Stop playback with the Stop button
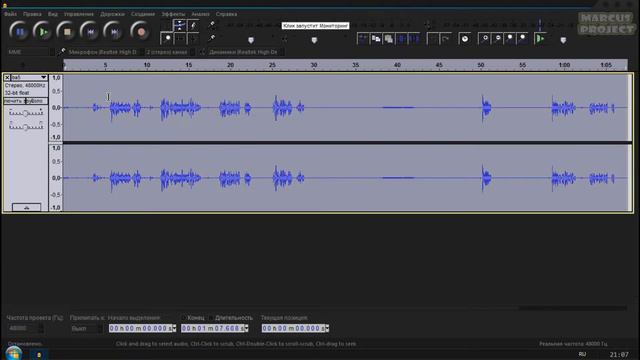The width and height of the screenshot is (640, 360). [67, 31]
